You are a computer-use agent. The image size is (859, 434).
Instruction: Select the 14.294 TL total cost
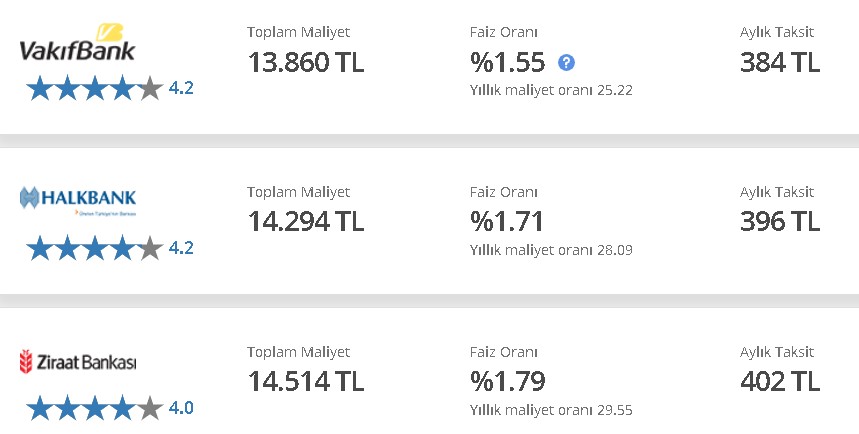pos(306,222)
